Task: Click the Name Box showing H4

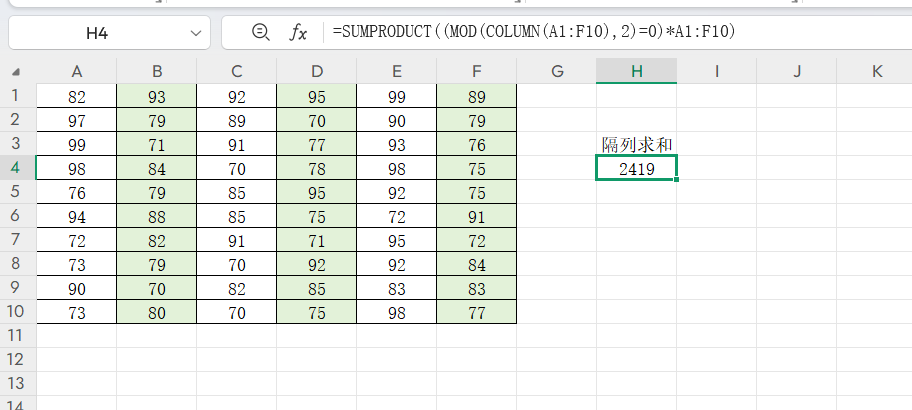Action: pyautogui.click(x=97, y=33)
